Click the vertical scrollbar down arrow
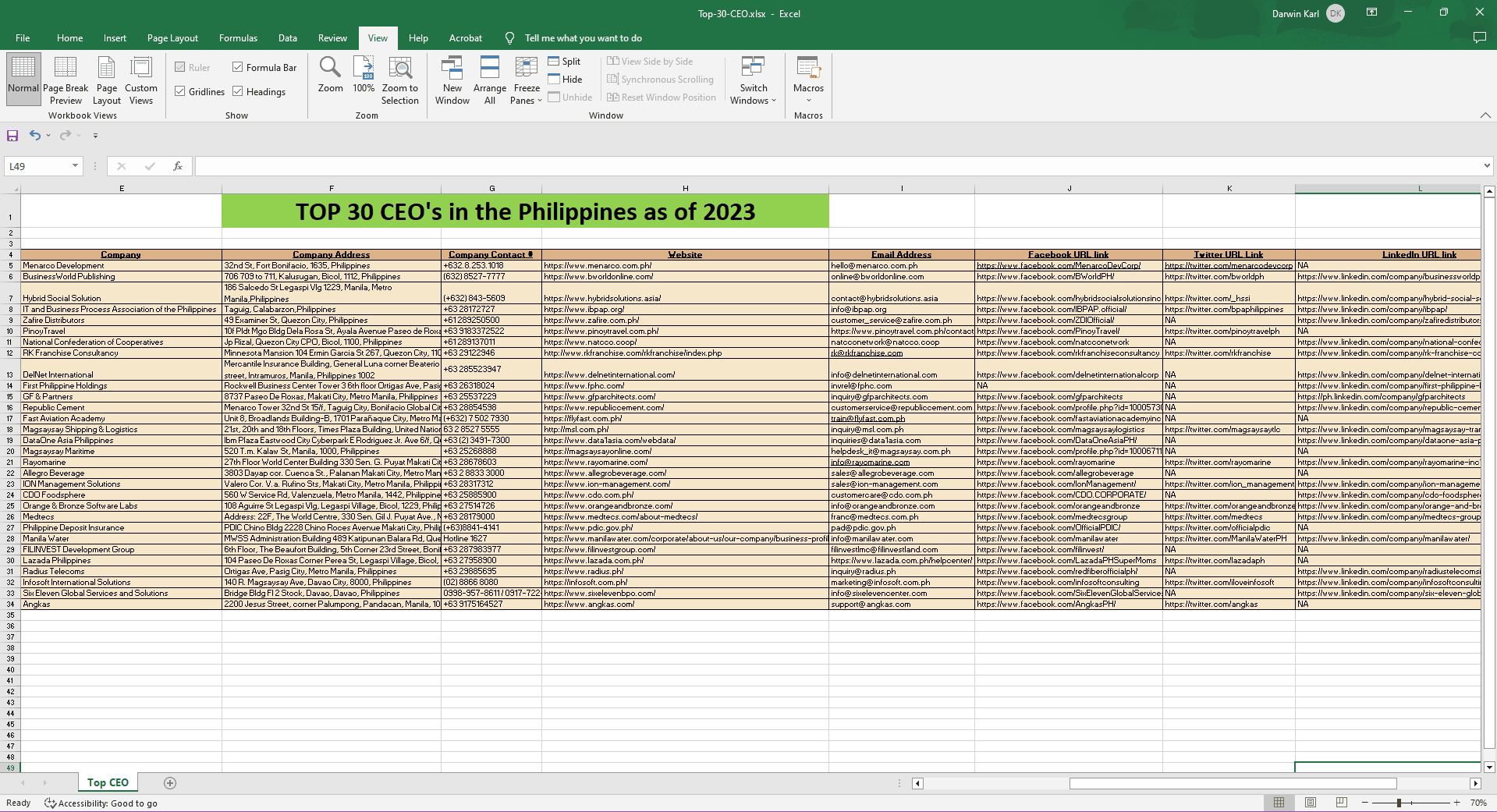1497x812 pixels. pos(1489,767)
